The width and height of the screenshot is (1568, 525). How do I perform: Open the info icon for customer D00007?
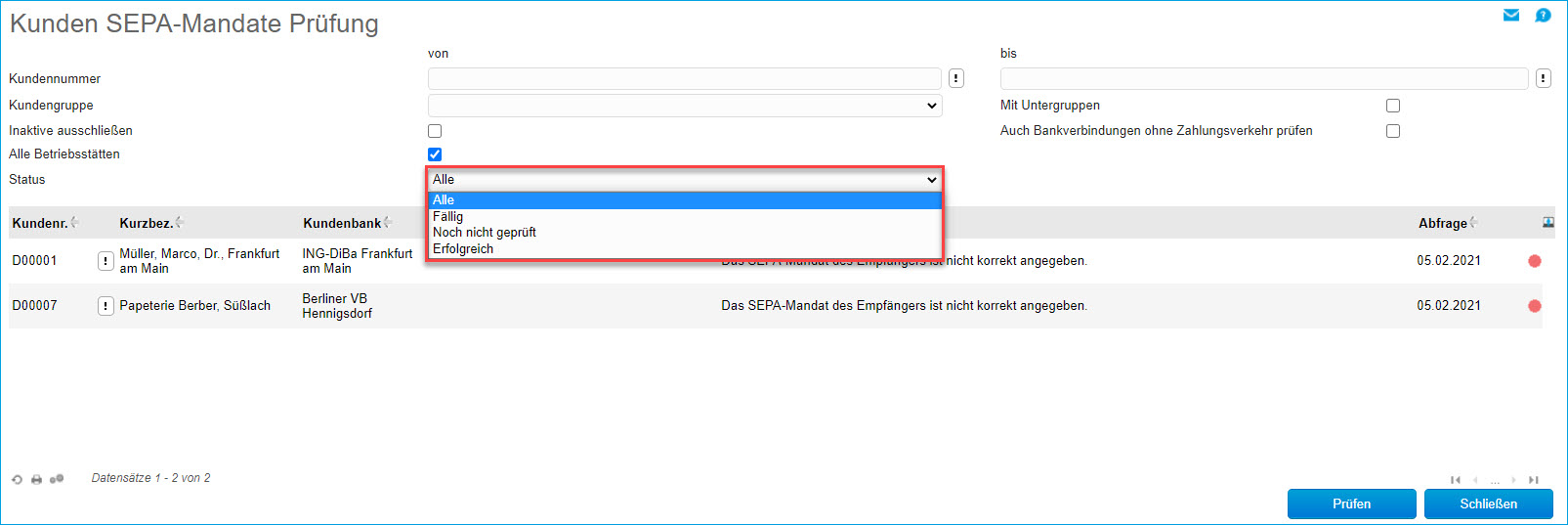106,306
